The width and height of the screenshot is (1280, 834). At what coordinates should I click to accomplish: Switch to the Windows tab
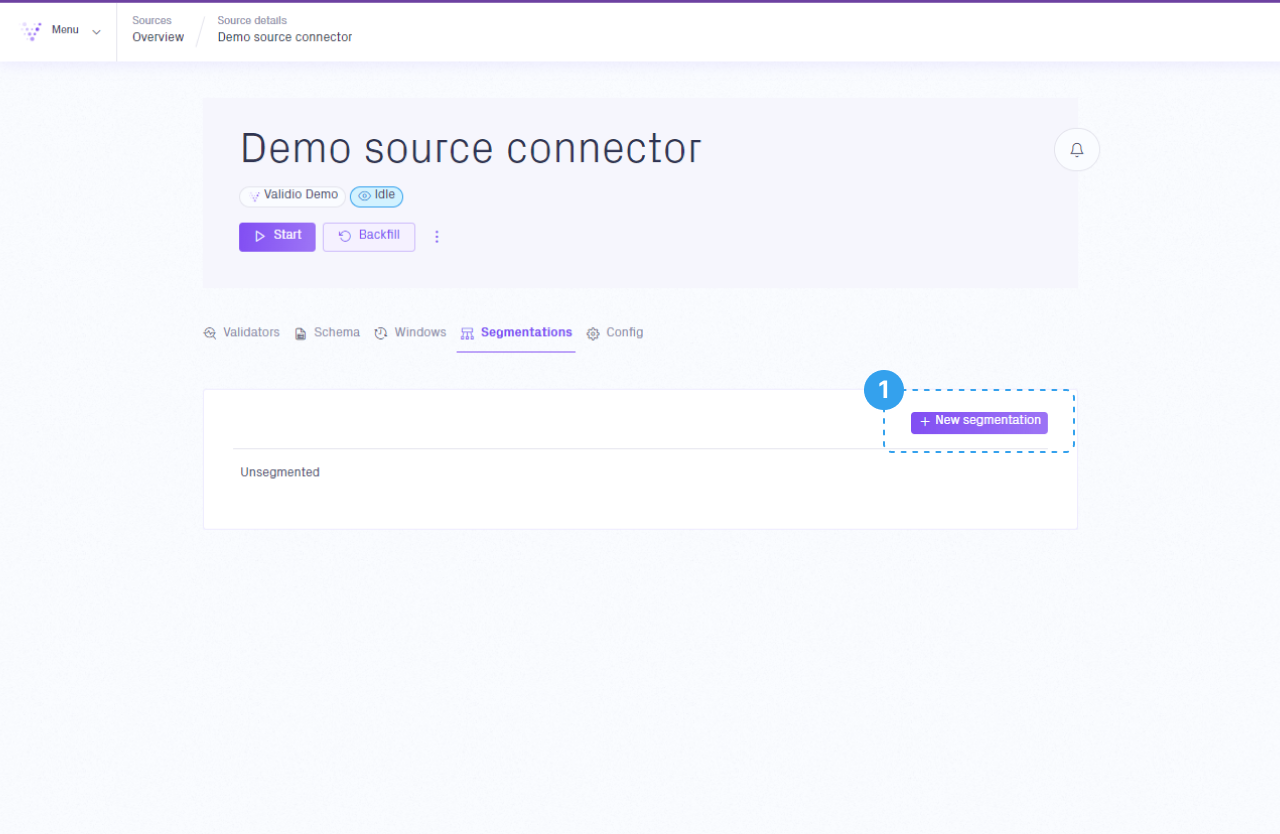(x=410, y=333)
